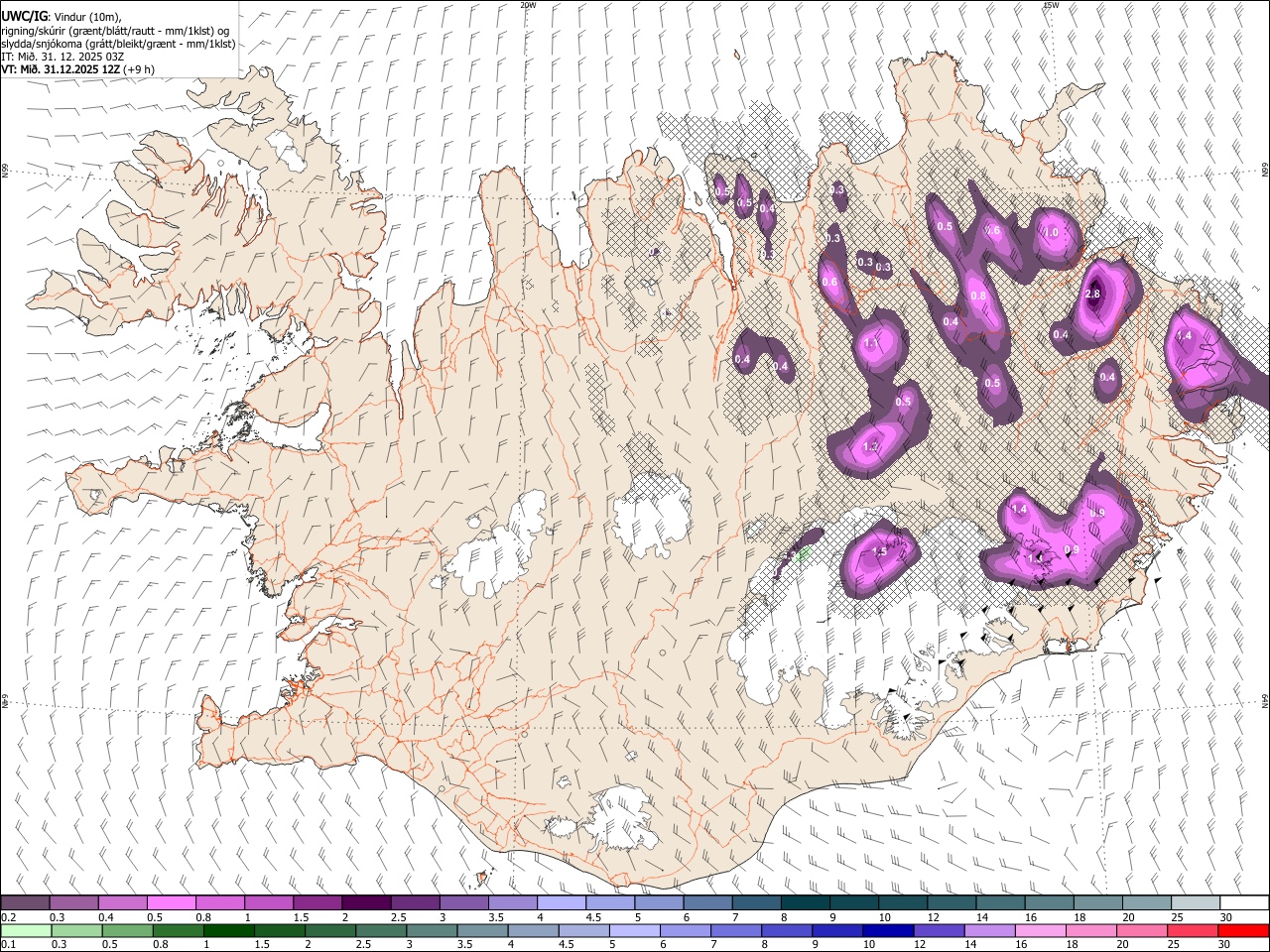Click the '1.5' snowfall value on the map
This screenshot has width=1270, height=952.
879,552
